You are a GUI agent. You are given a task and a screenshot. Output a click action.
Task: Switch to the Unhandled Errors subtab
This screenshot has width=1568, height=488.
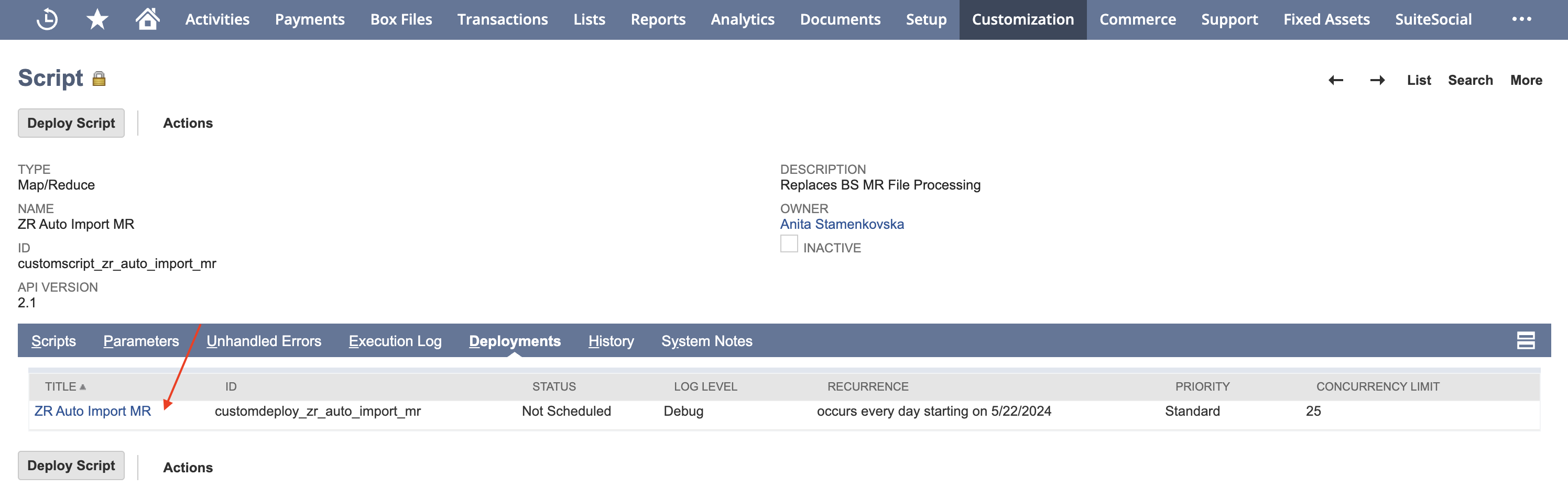point(264,341)
